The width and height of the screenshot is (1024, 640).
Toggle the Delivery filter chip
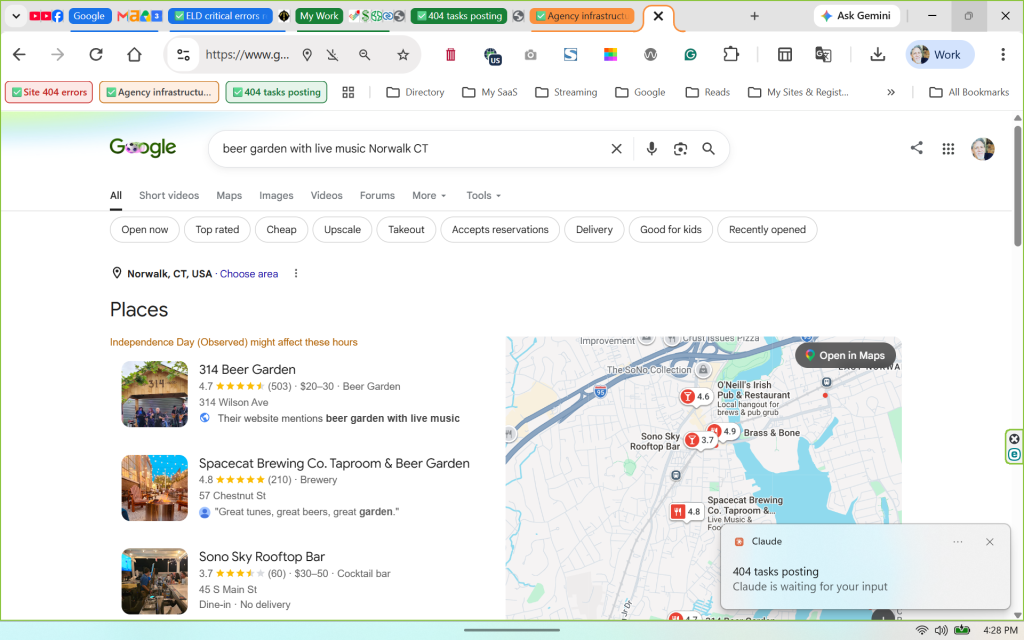(594, 230)
